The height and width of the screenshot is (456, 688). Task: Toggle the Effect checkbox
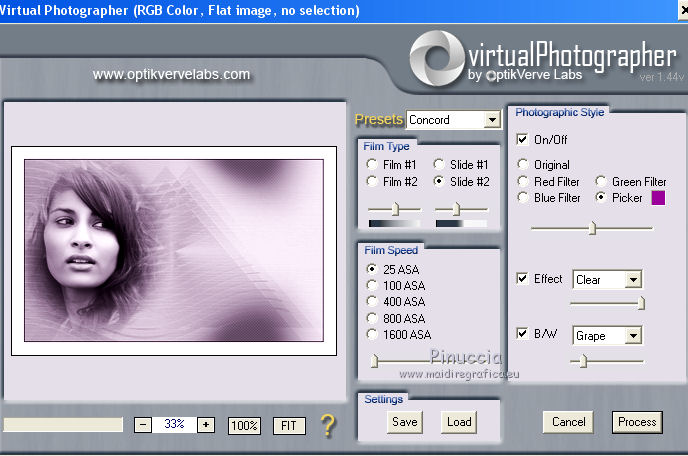tap(522, 279)
